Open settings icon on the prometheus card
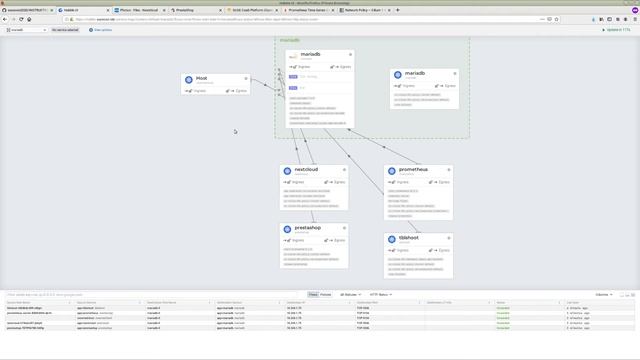The height and width of the screenshot is (360, 640). coord(449,170)
